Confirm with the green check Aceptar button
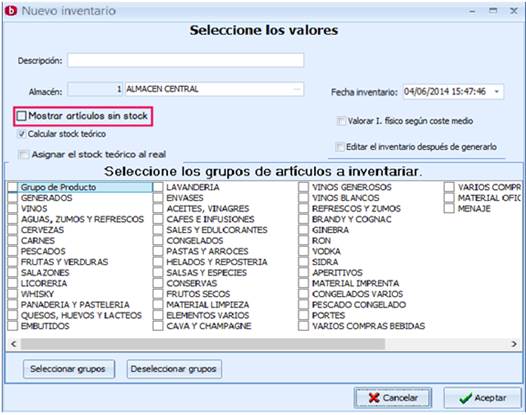Viewport: 526px width, 415px height. point(482,398)
